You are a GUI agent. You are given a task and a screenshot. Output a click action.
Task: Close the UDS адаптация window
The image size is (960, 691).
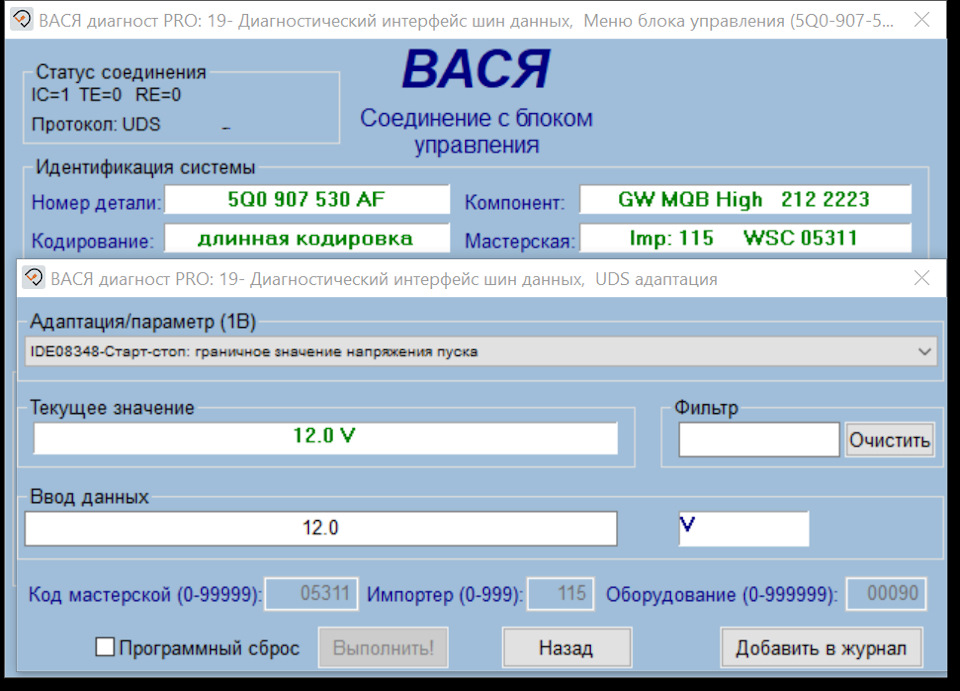(921, 278)
